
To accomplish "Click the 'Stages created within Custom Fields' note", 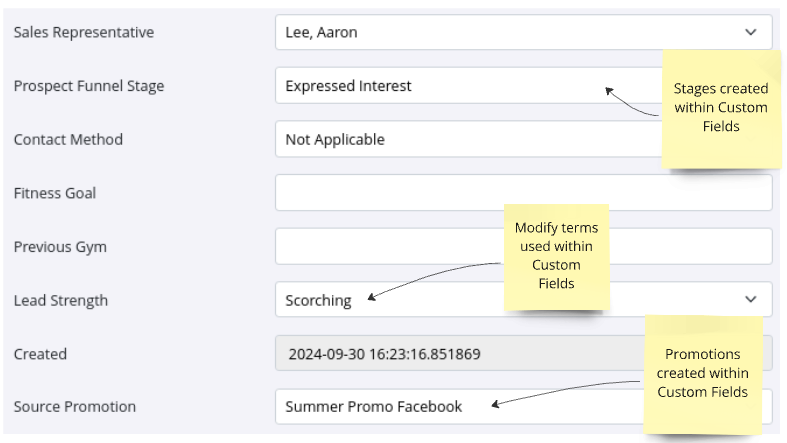I will (x=720, y=107).
